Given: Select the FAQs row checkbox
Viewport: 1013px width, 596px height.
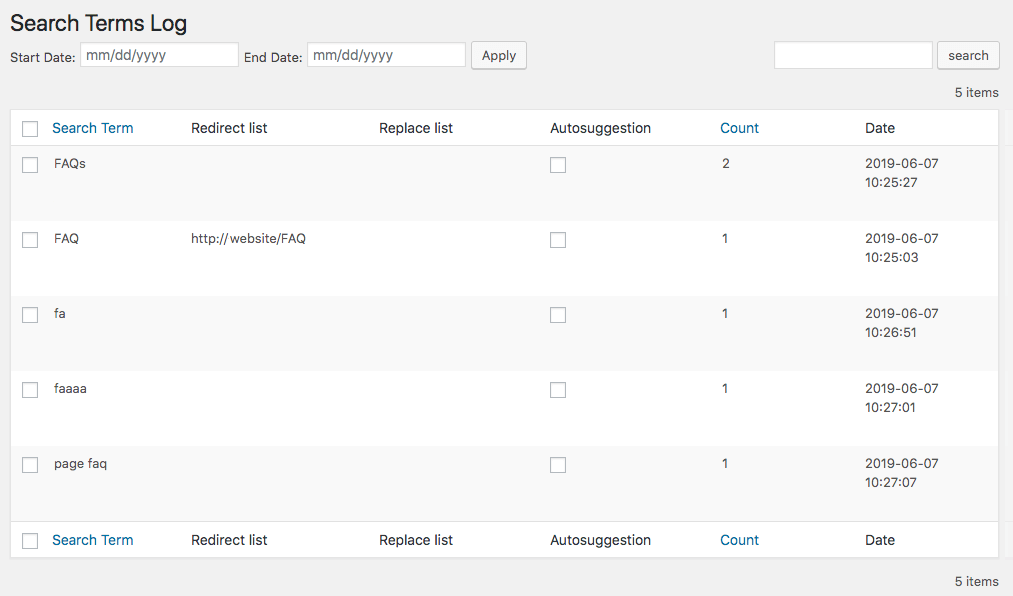Looking at the screenshot, I should pos(30,165).
